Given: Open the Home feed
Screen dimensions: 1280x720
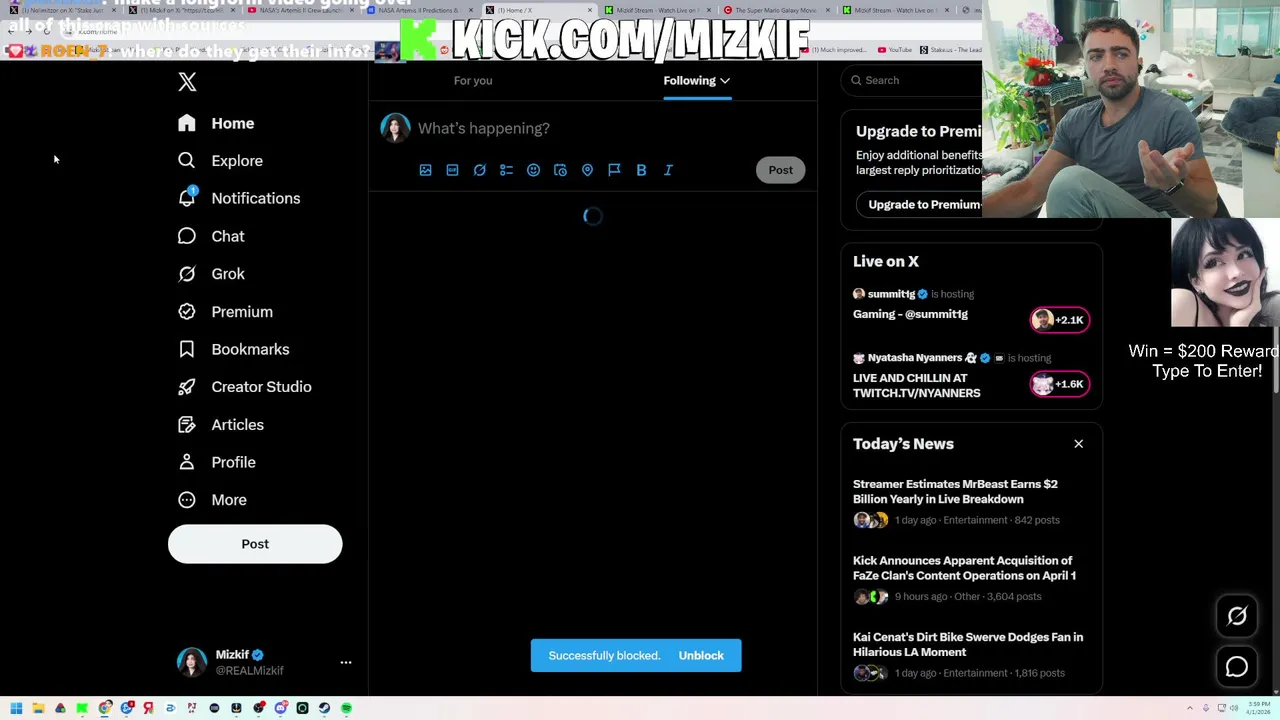Looking at the screenshot, I should click(216, 123).
